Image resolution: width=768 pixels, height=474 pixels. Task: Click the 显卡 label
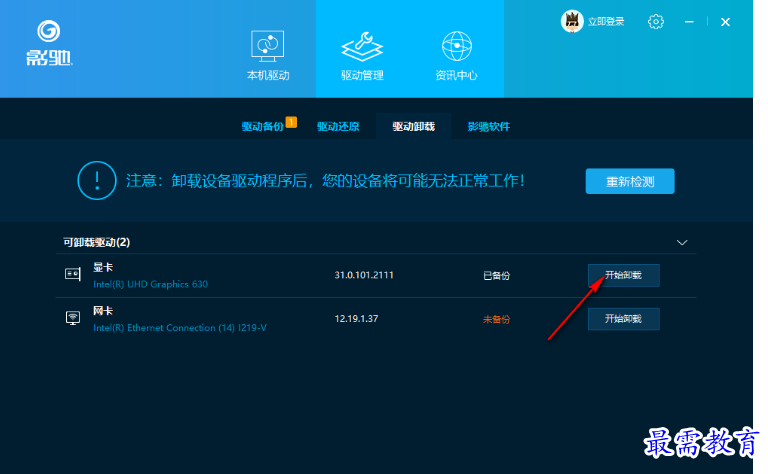103,267
